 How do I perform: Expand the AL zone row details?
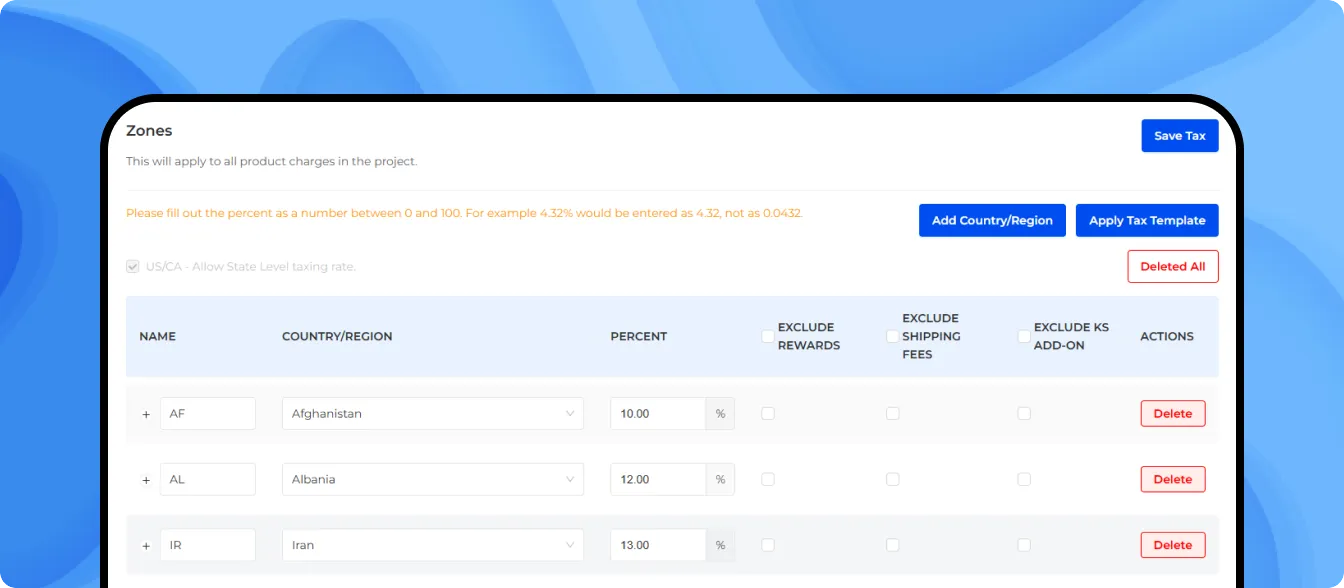click(146, 479)
